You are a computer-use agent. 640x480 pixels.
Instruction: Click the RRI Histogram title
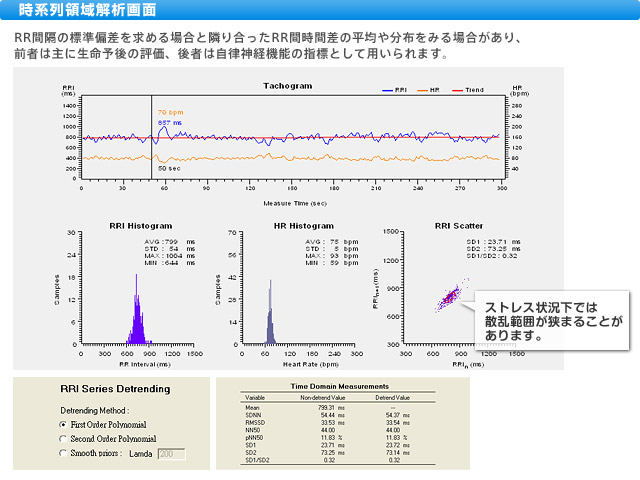coord(141,226)
